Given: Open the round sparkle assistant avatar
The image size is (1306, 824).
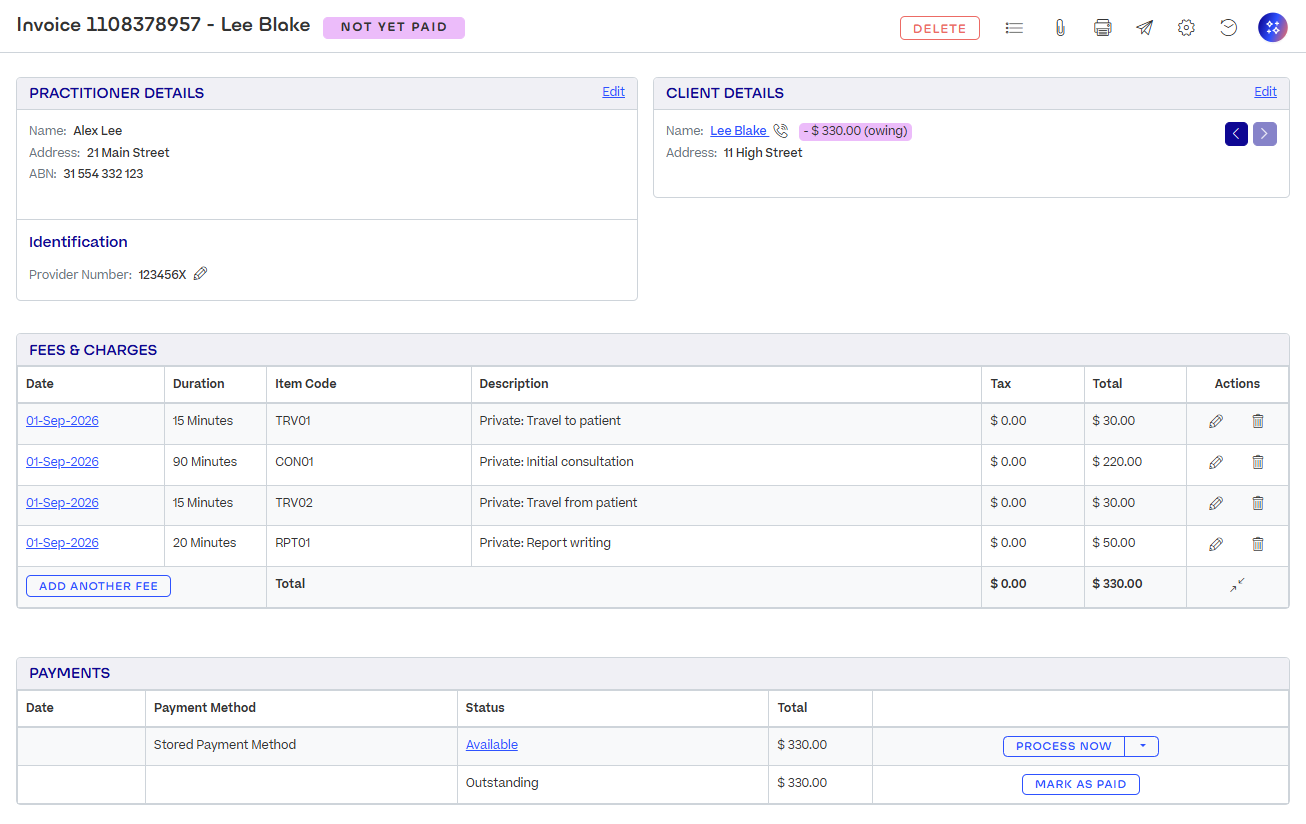Looking at the screenshot, I should (1272, 28).
